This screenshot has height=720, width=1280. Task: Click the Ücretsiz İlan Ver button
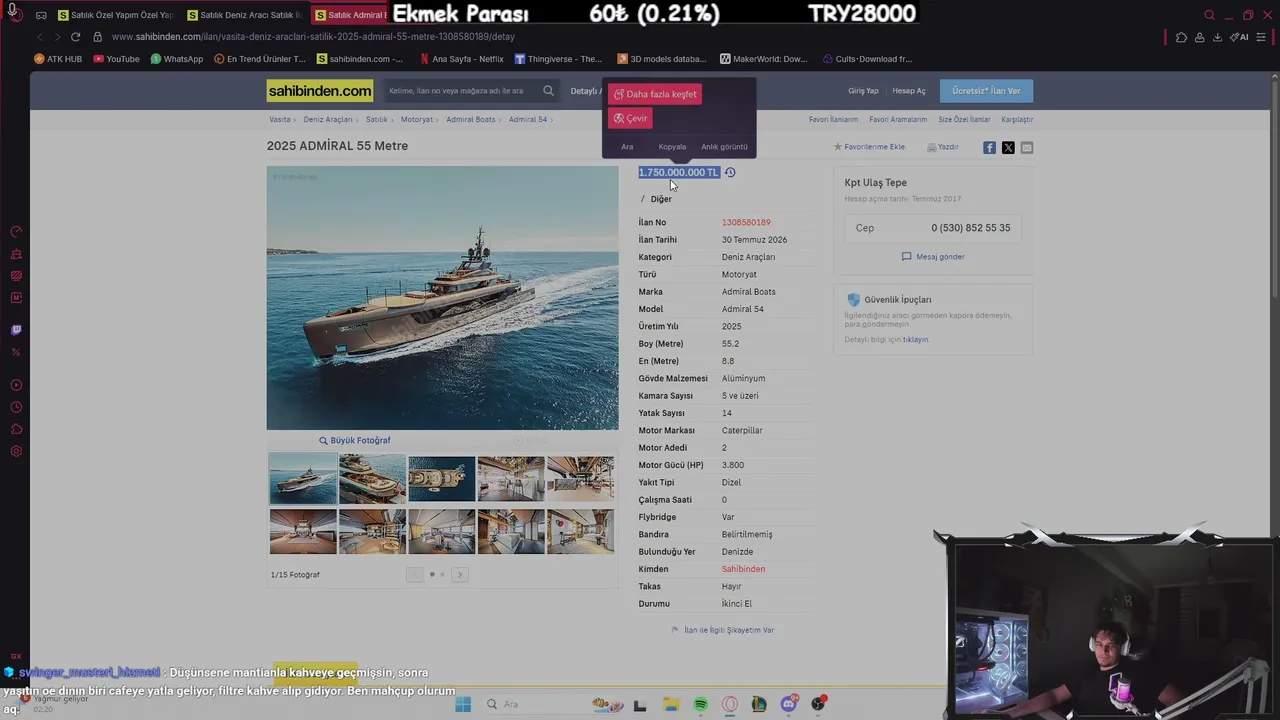click(x=986, y=91)
